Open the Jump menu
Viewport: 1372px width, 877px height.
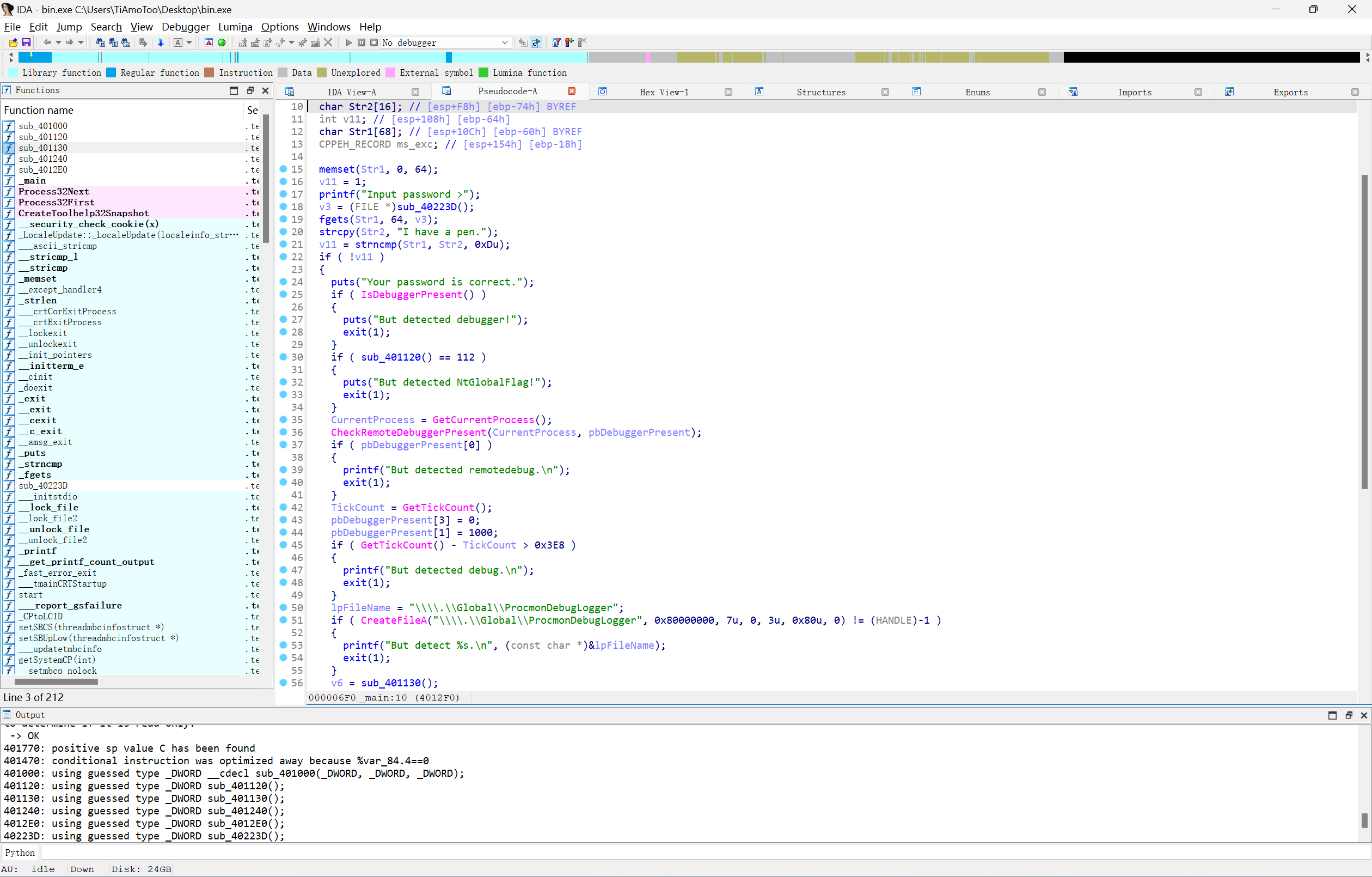pyautogui.click(x=69, y=27)
